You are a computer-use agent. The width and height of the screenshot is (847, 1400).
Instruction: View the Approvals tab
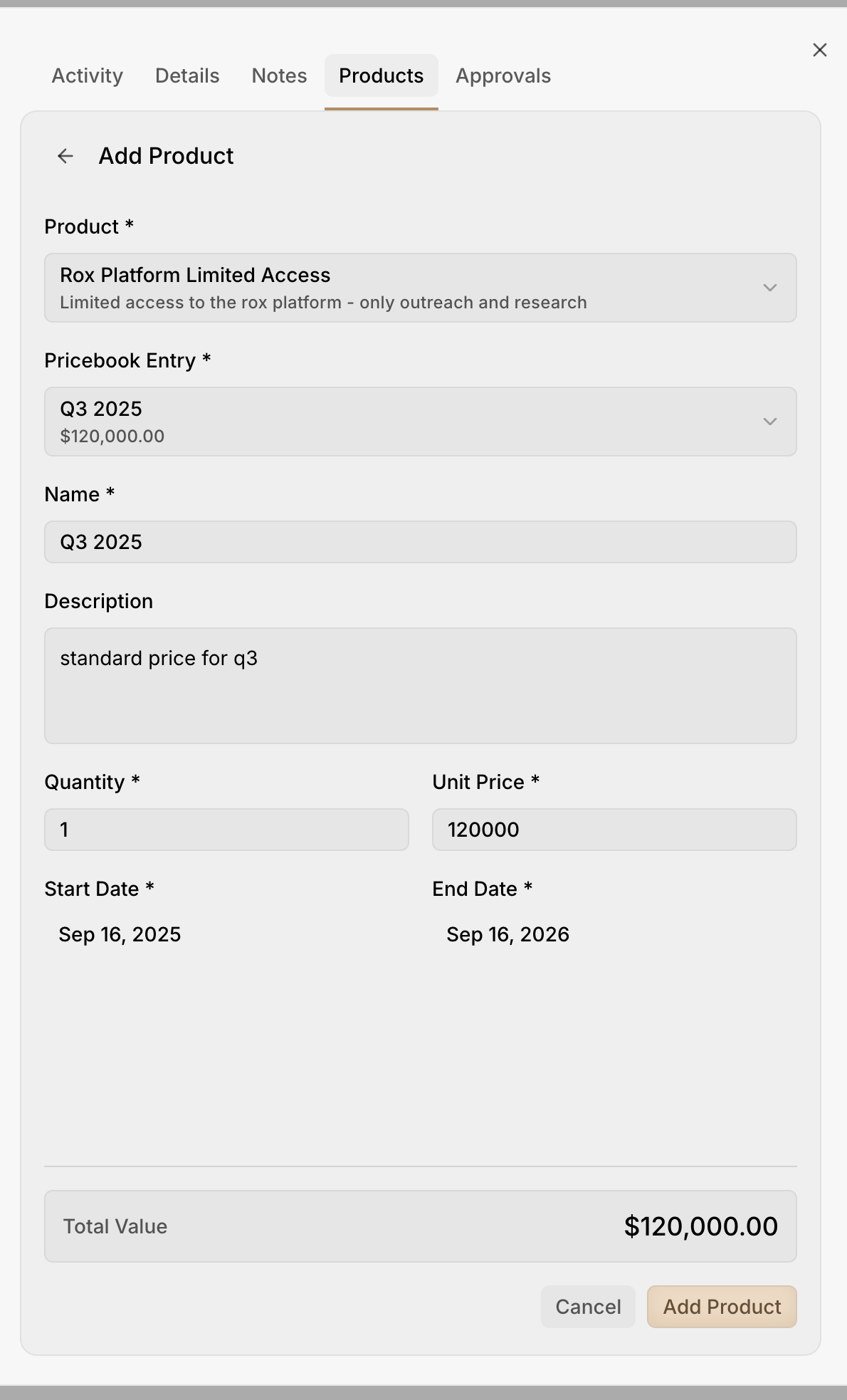pos(503,75)
